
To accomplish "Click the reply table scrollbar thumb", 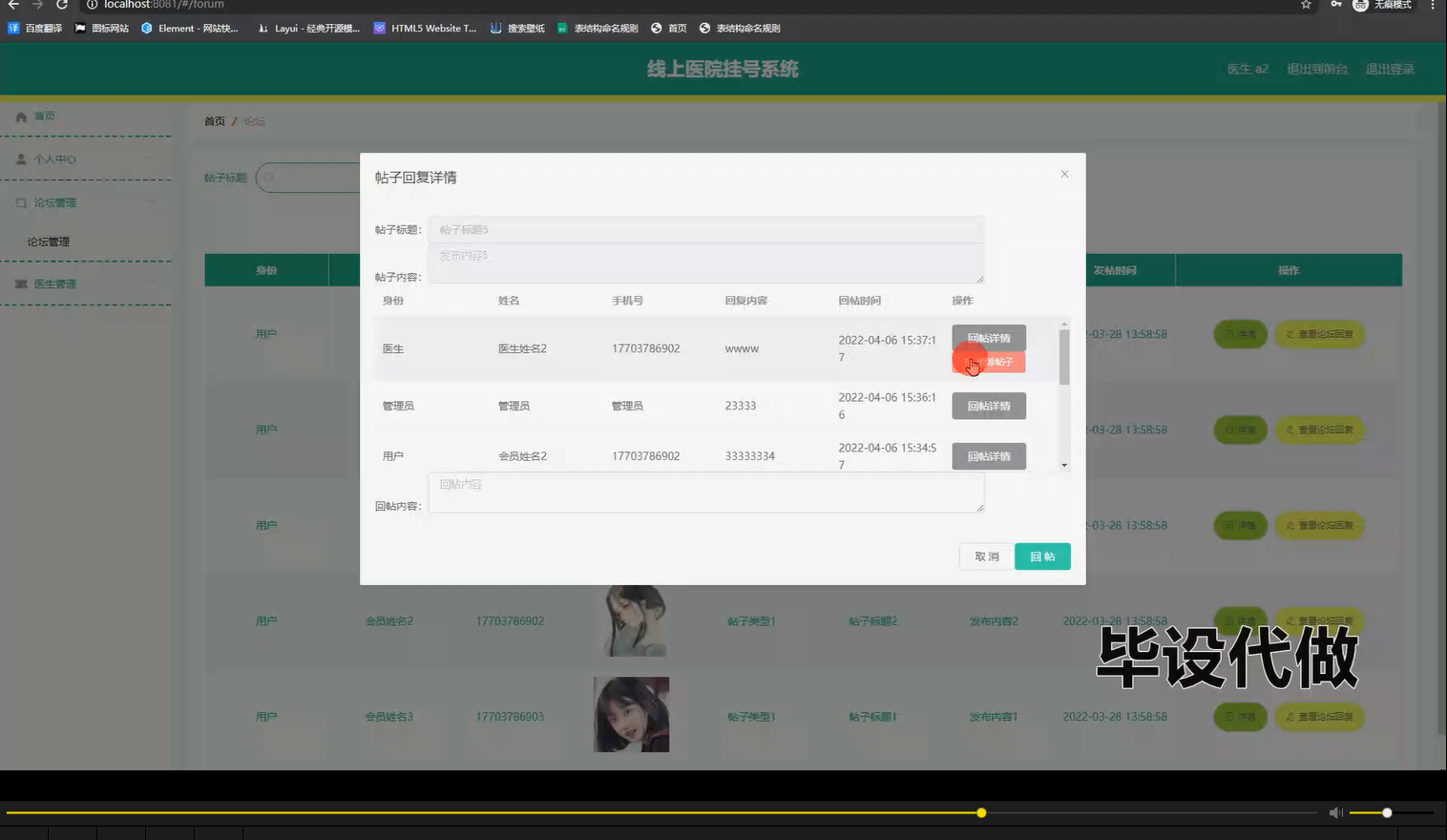I will pyautogui.click(x=1064, y=356).
